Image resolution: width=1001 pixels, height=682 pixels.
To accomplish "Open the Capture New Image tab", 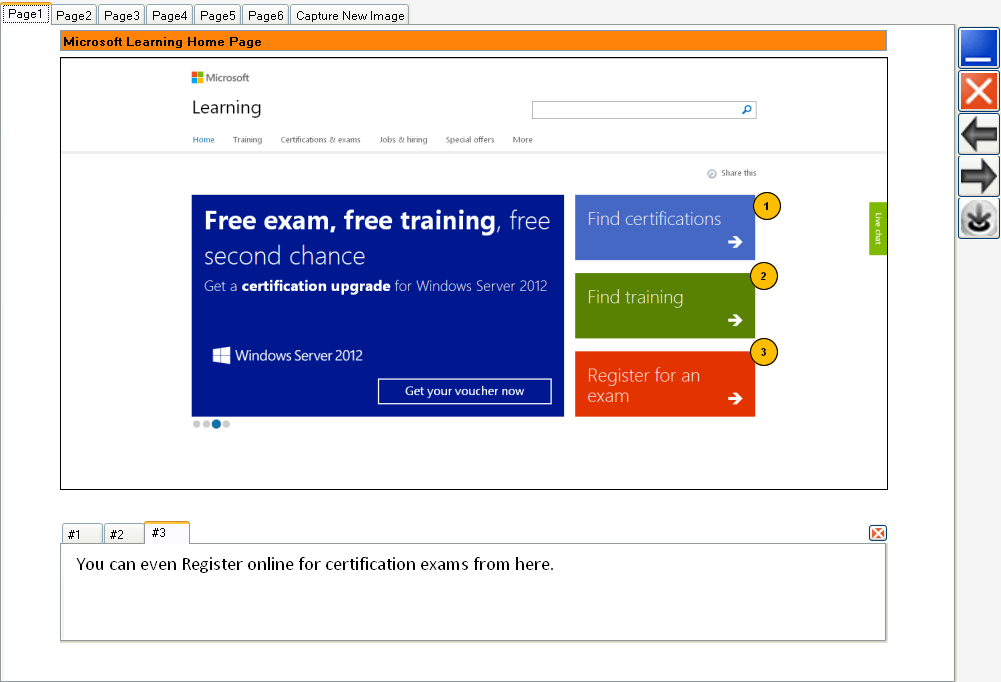I will click(x=350, y=15).
